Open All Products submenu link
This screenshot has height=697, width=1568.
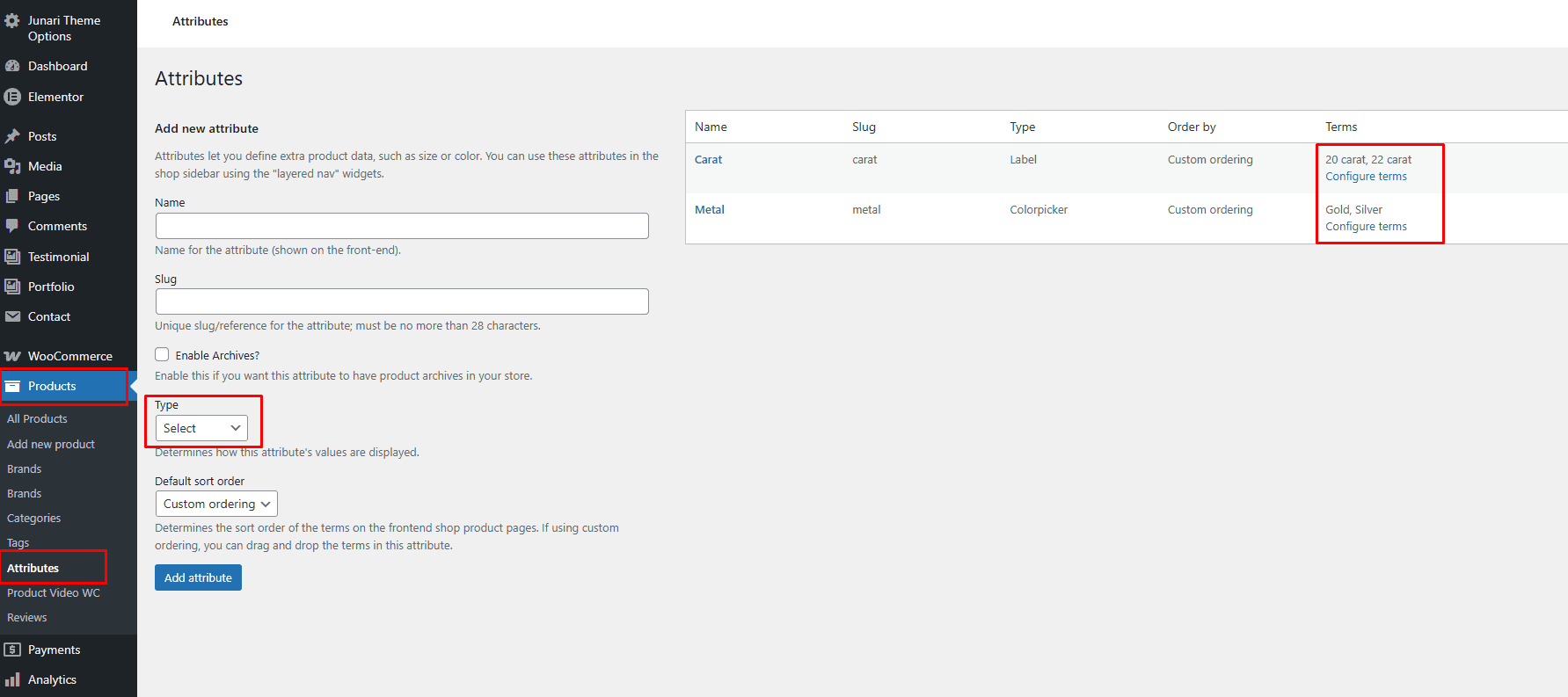coord(37,418)
